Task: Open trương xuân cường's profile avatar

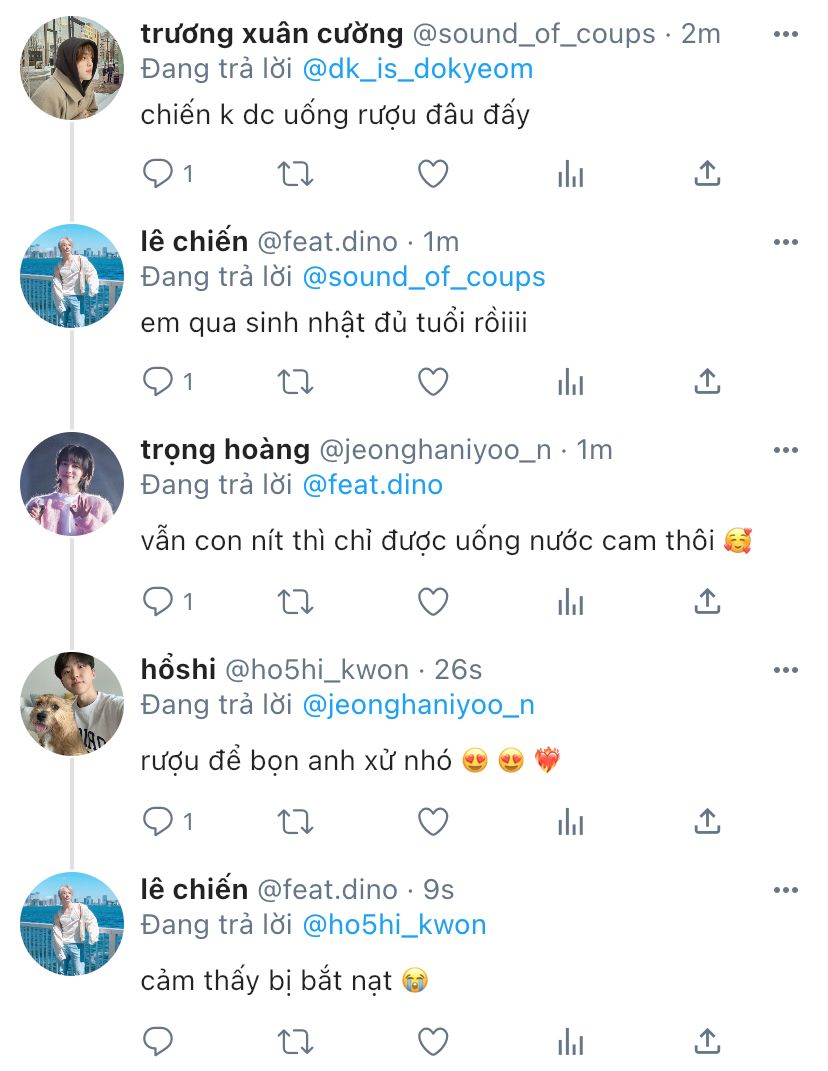Action: tap(72, 68)
